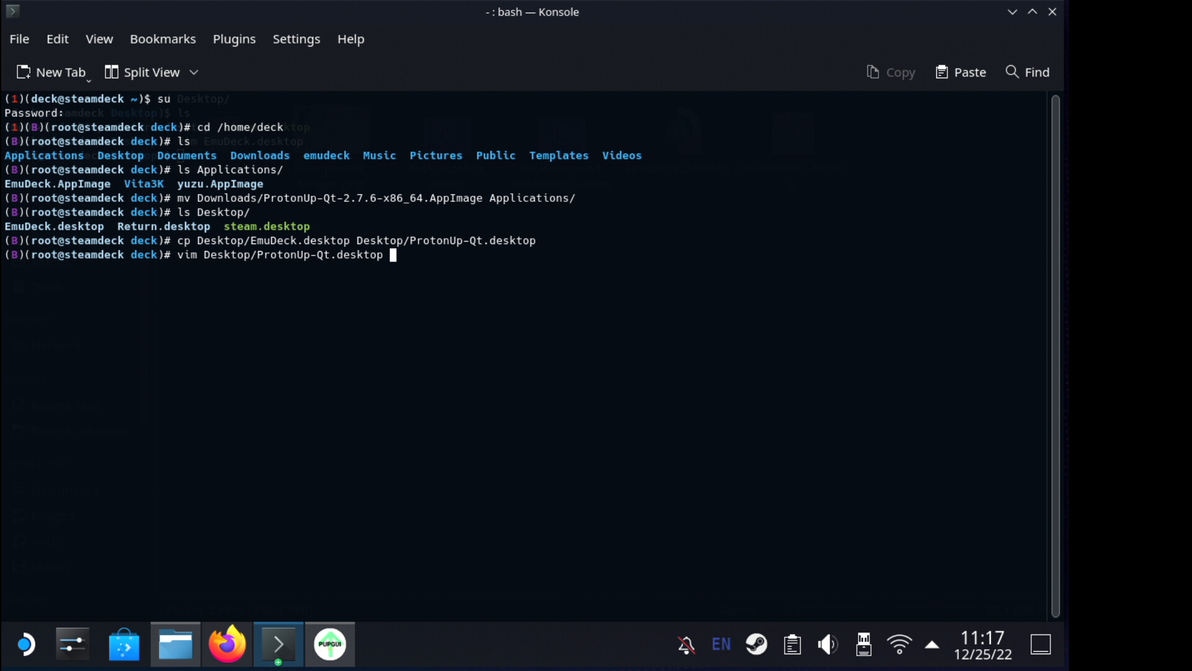
Task: Open the Bookmarks menu
Action: pyautogui.click(x=163, y=39)
